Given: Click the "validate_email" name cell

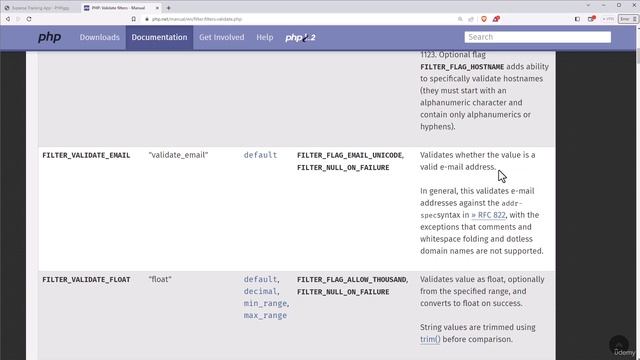Looking at the screenshot, I should [178, 155].
